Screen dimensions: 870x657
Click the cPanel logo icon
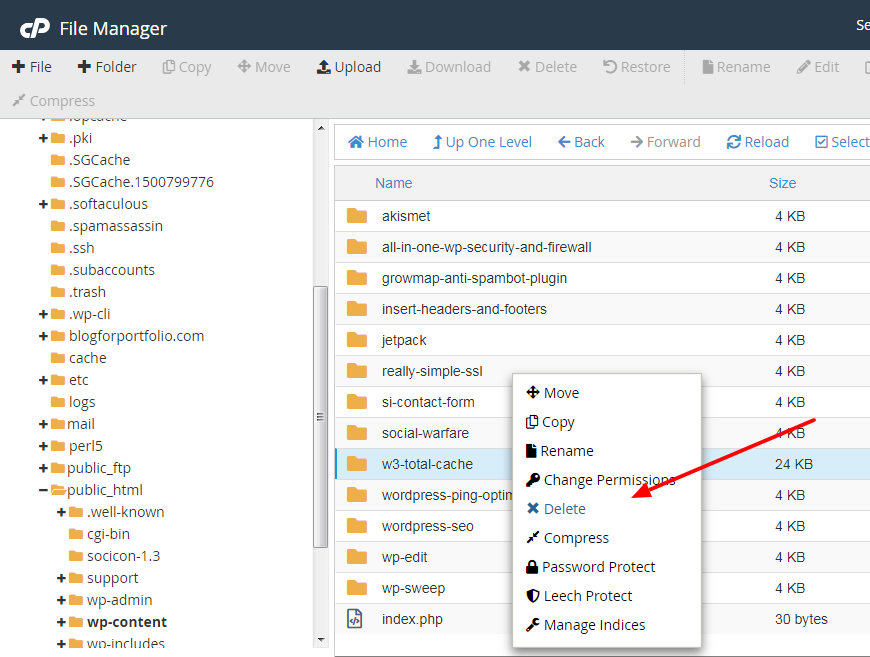(x=34, y=28)
